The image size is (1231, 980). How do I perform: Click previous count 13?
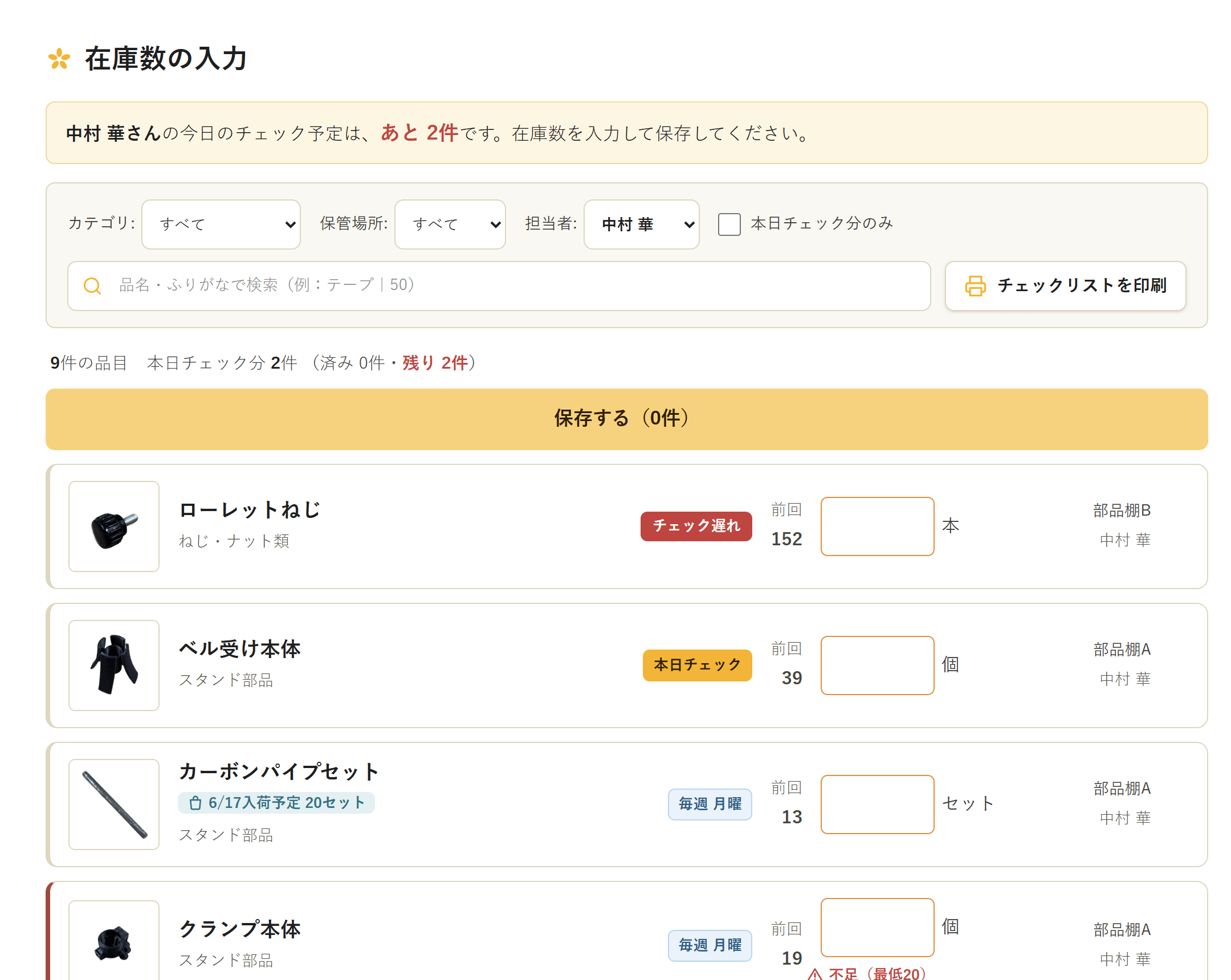click(792, 818)
